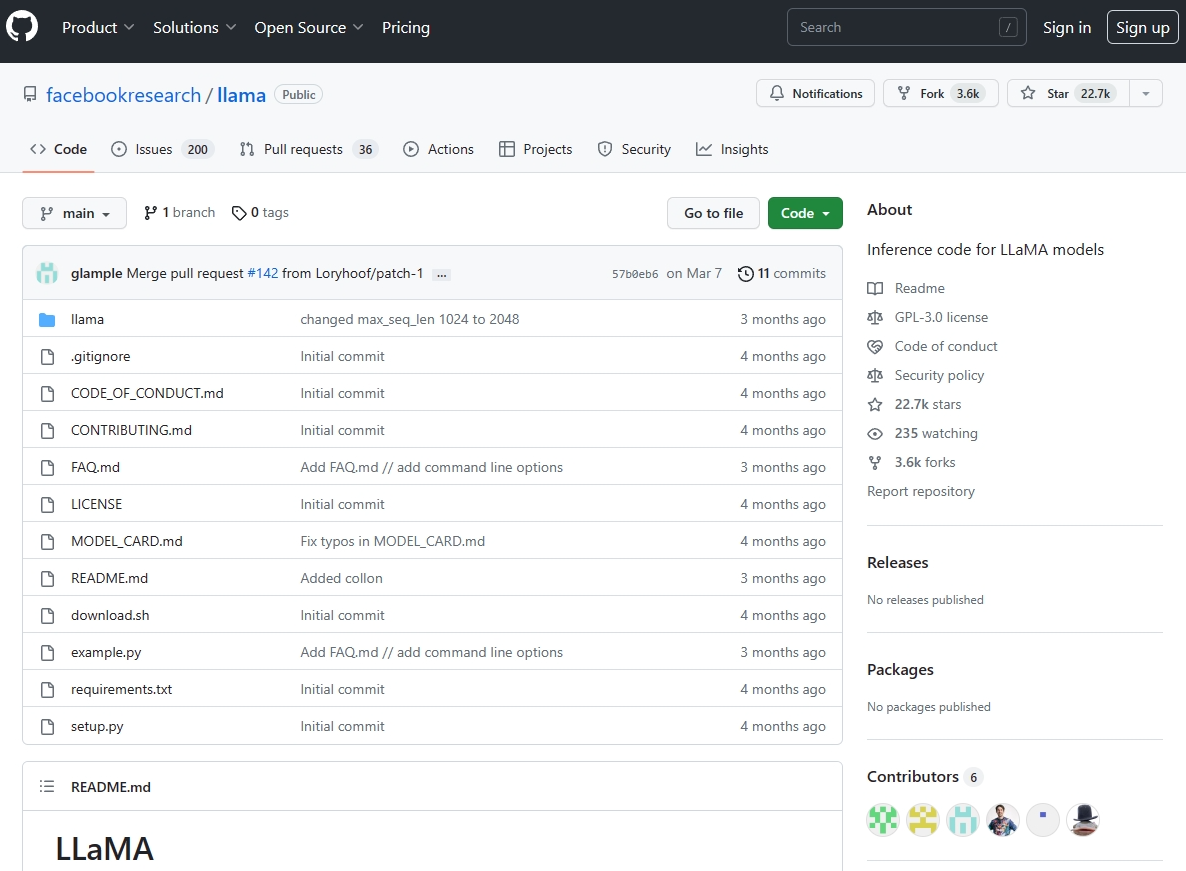Screen dimensions: 1186x871
Task: Click the fifth contributor avatar
Action: coord(1042,819)
